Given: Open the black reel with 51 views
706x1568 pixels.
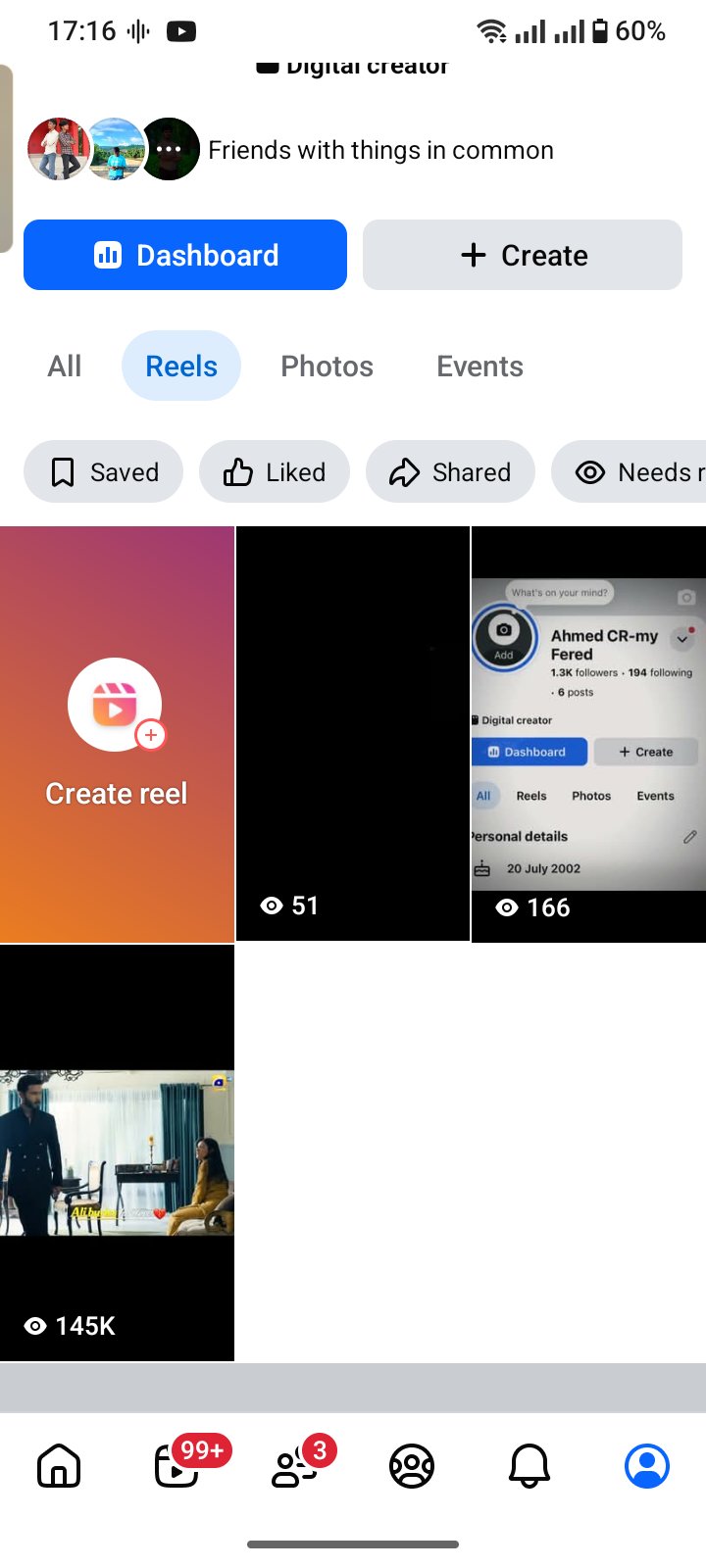Looking at the screenshot, I should [353, 734].
